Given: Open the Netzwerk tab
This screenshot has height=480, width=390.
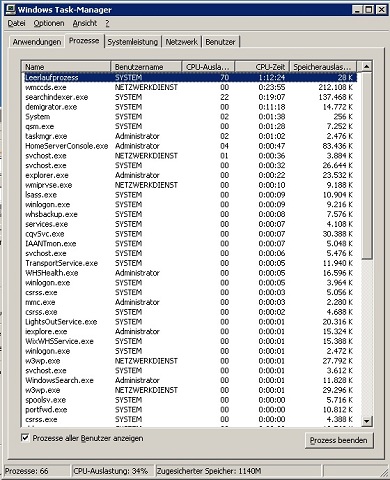Looking at the screenshot, I should (x=182, y=42).
